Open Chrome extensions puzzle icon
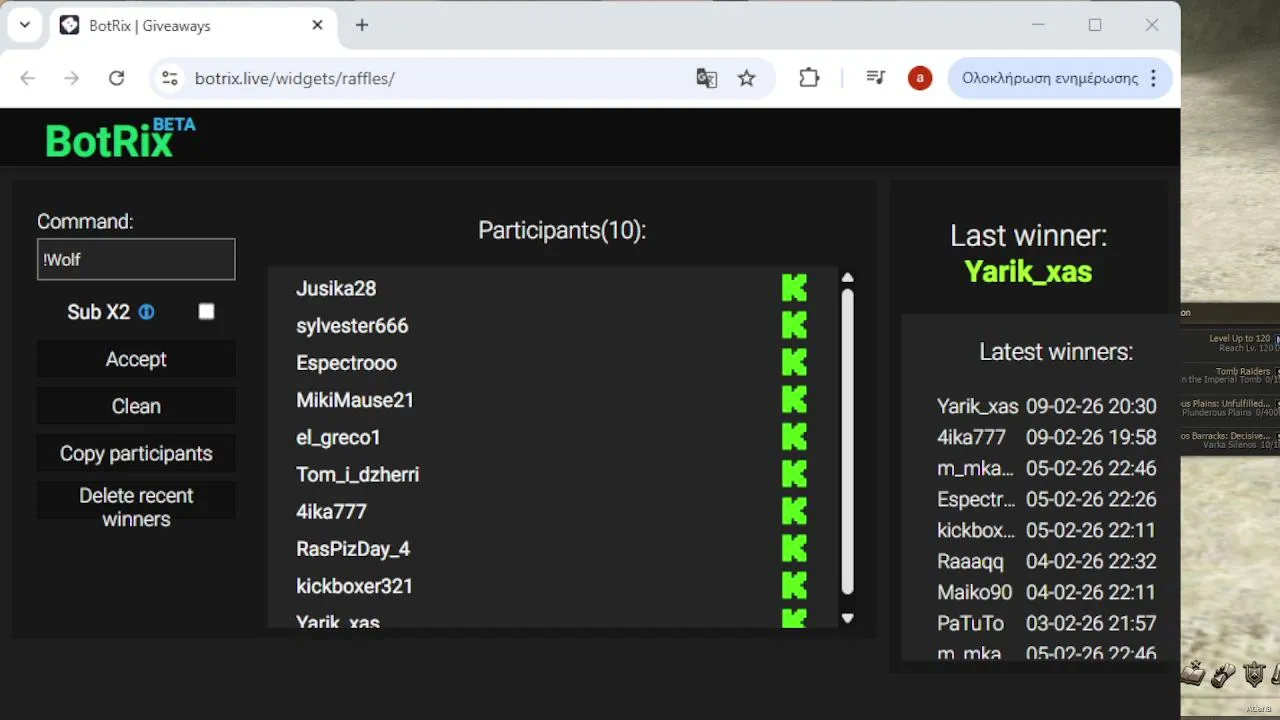1280x720 pixels. click(809, 78)
